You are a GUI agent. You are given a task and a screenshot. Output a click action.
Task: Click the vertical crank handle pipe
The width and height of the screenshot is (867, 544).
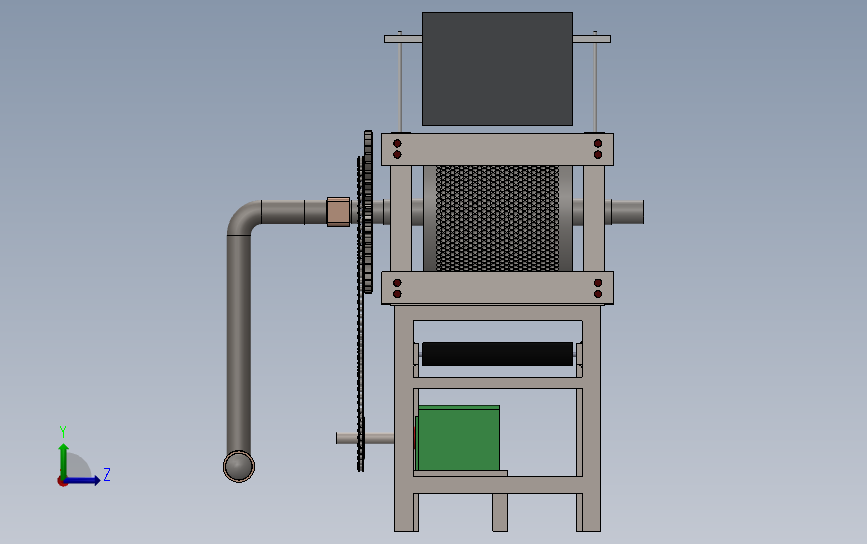point(239,343)
